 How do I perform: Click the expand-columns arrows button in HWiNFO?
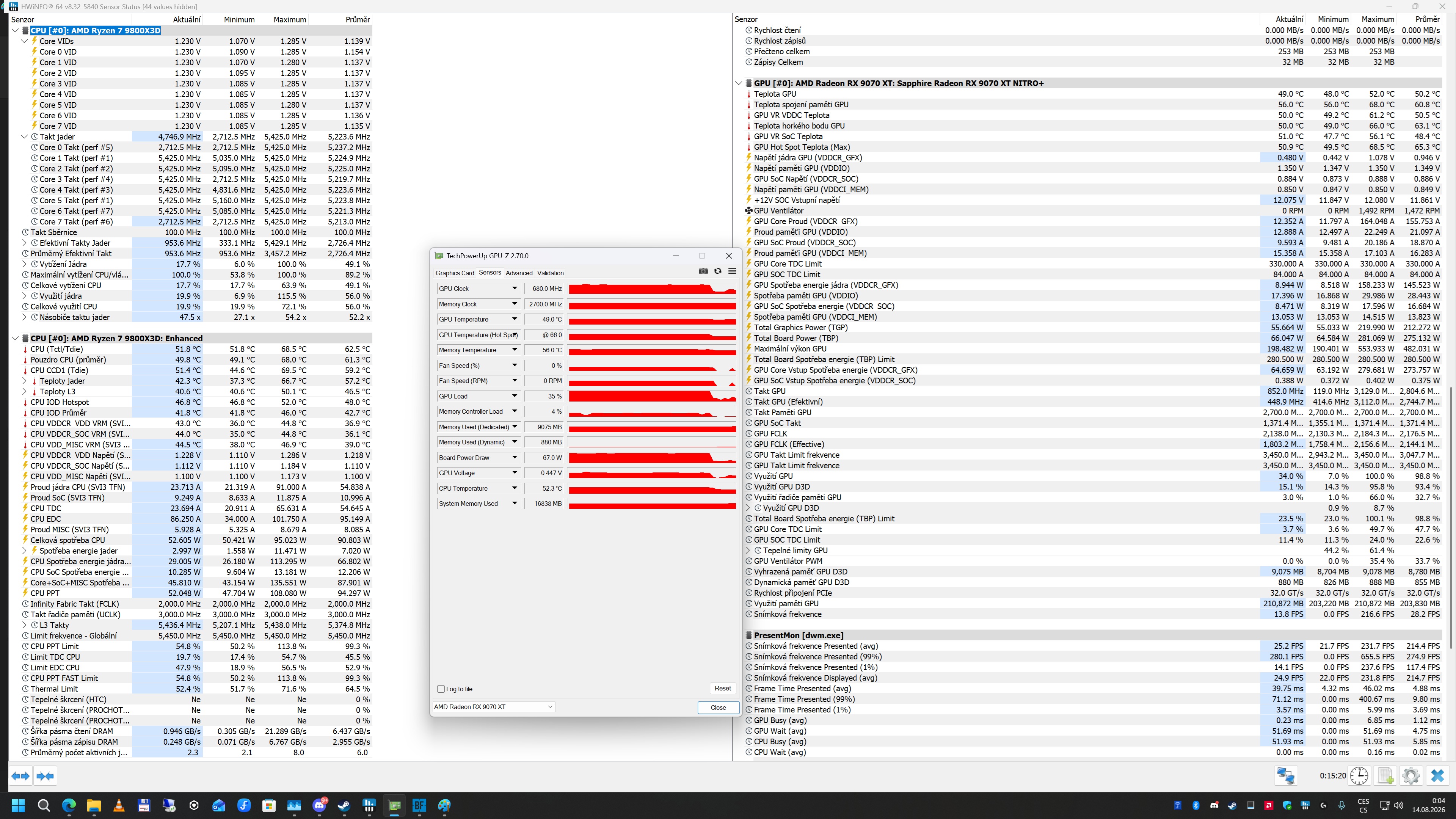click(x=20, y=776)
